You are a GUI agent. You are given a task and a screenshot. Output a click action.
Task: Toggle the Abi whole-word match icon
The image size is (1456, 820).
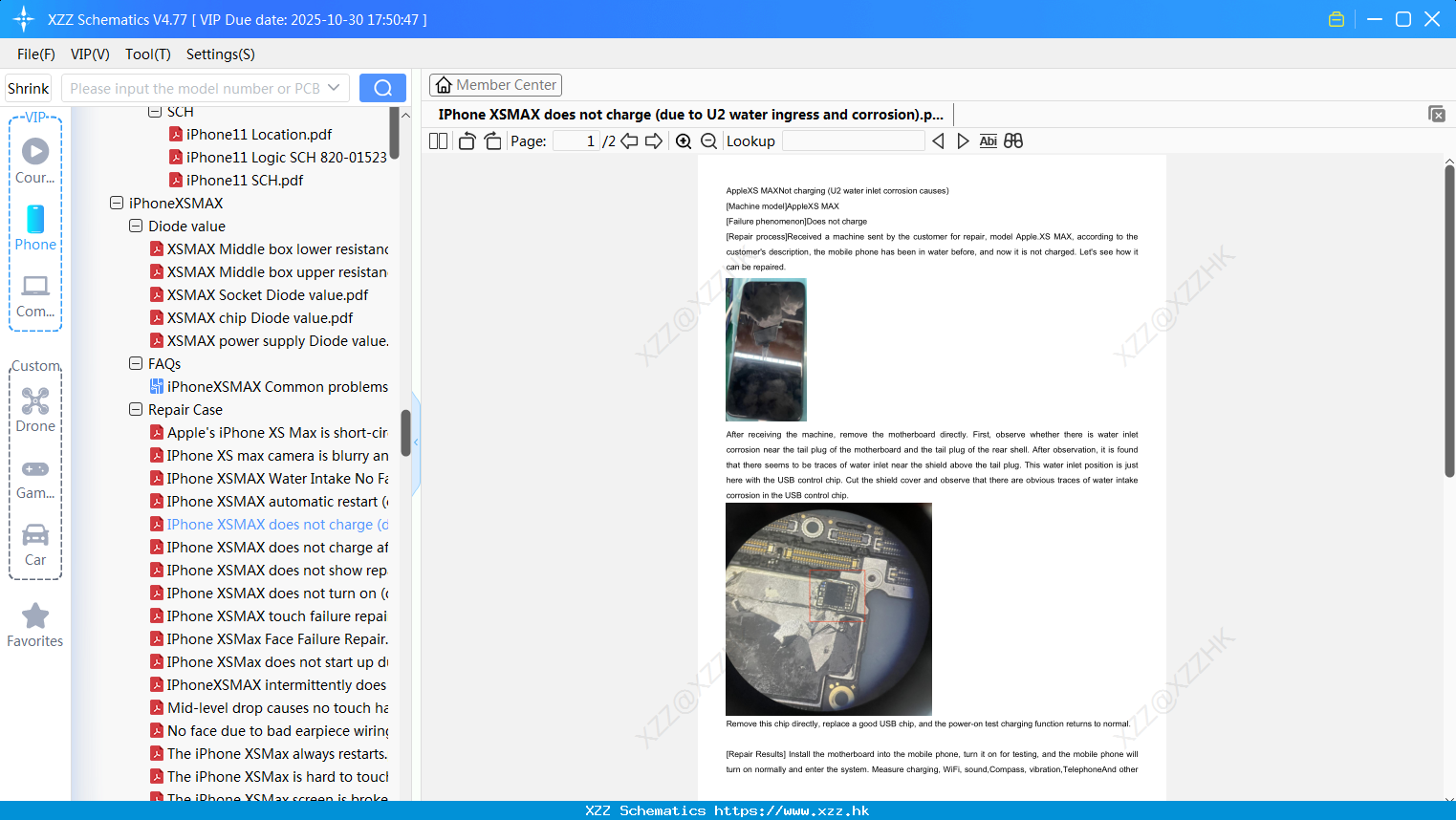[989, 140]
